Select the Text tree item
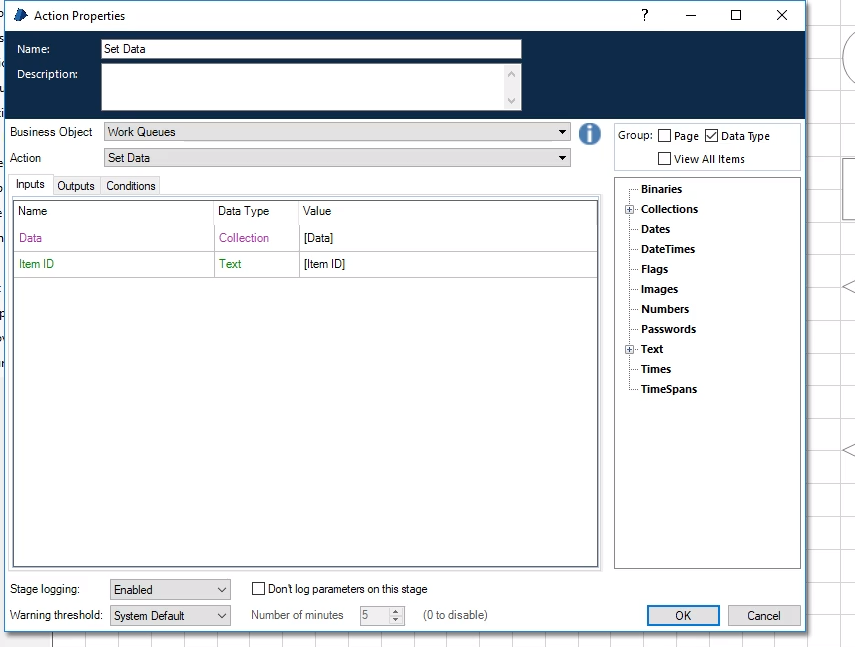 point(652,349)
